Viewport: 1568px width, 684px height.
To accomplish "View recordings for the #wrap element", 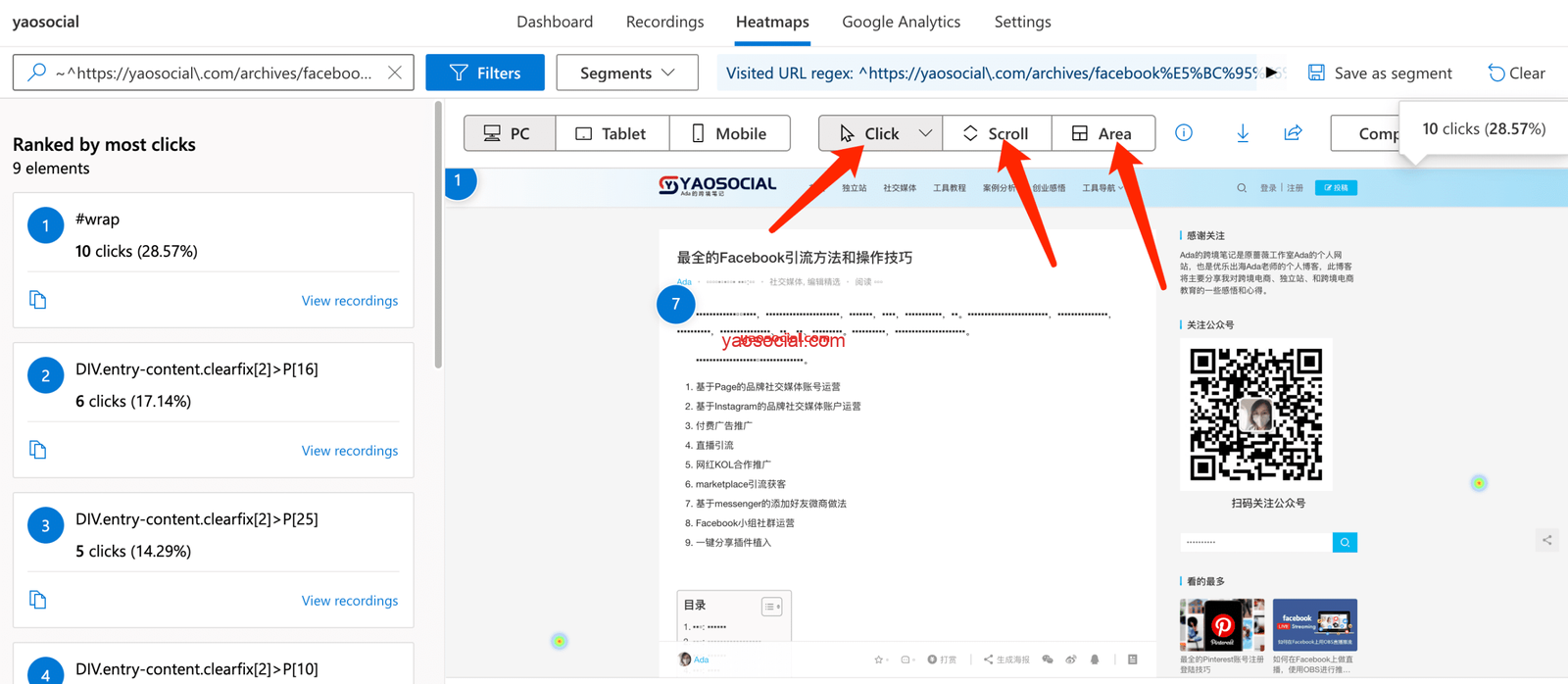I will 349,301.
